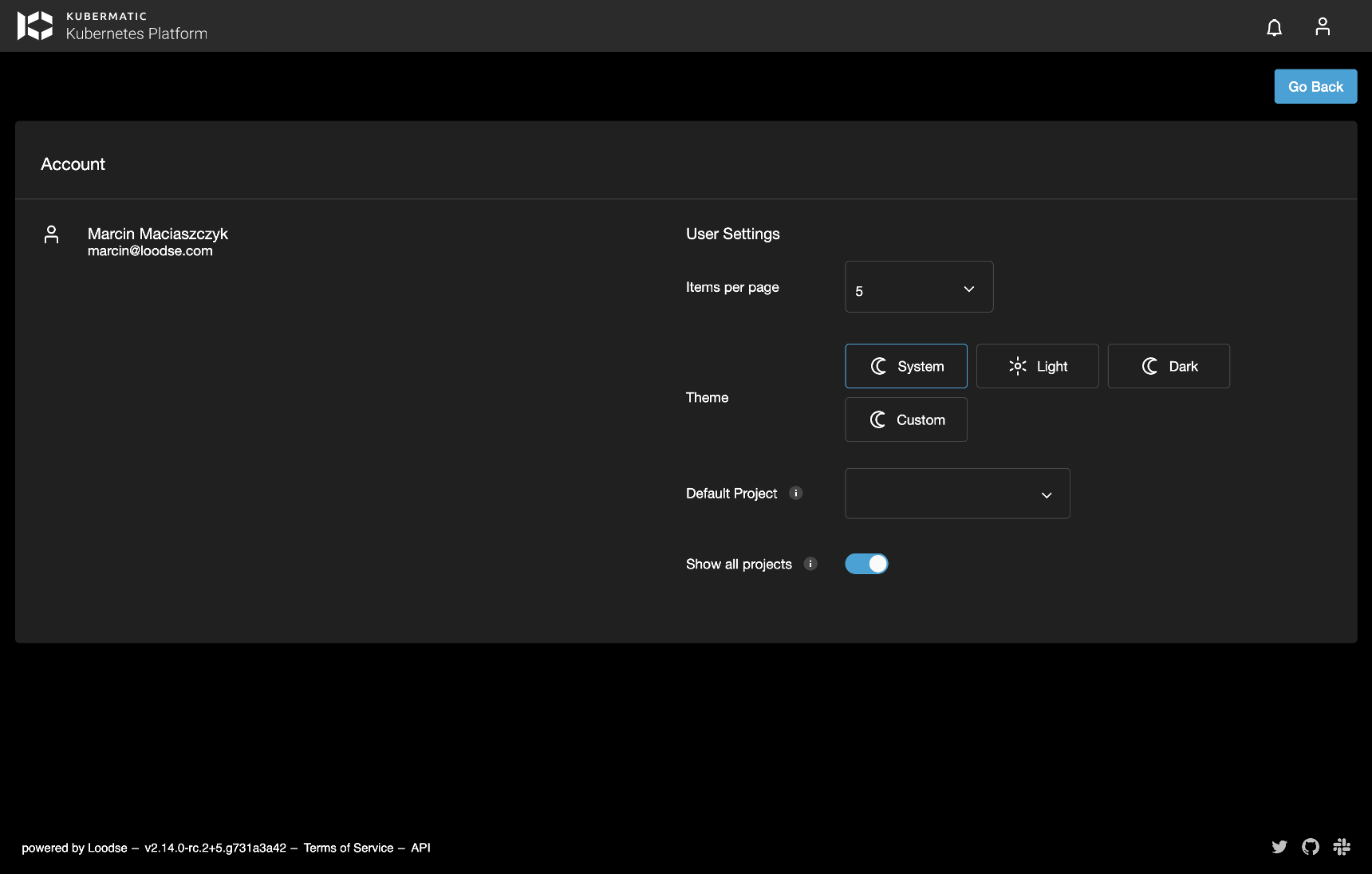Viewport: 1372px width, 874px height.
Task: Open Kubermatic's Twitter page icon
Action: (1279, 847)
